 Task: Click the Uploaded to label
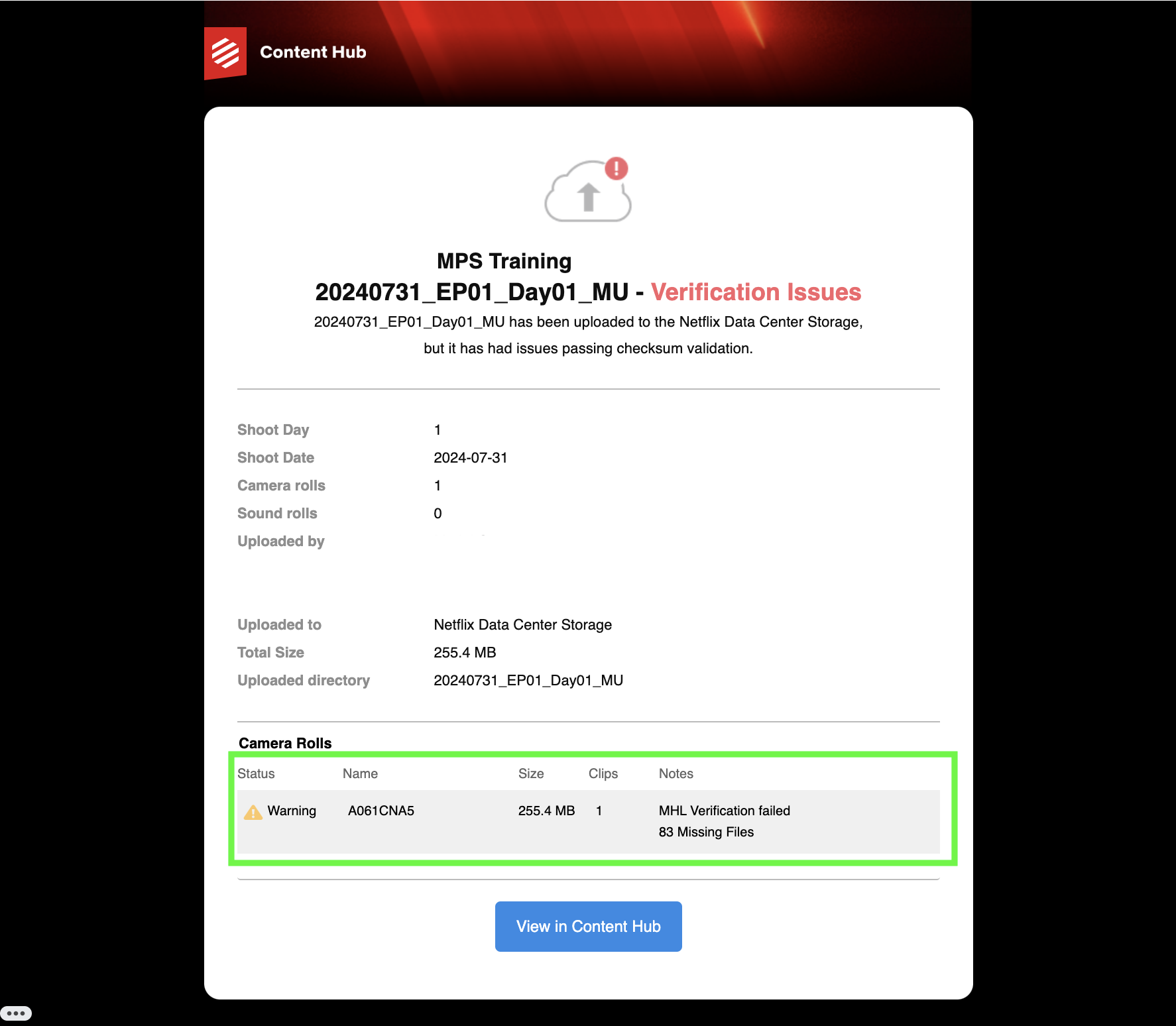pyautogui.click(x=279, y=625)
